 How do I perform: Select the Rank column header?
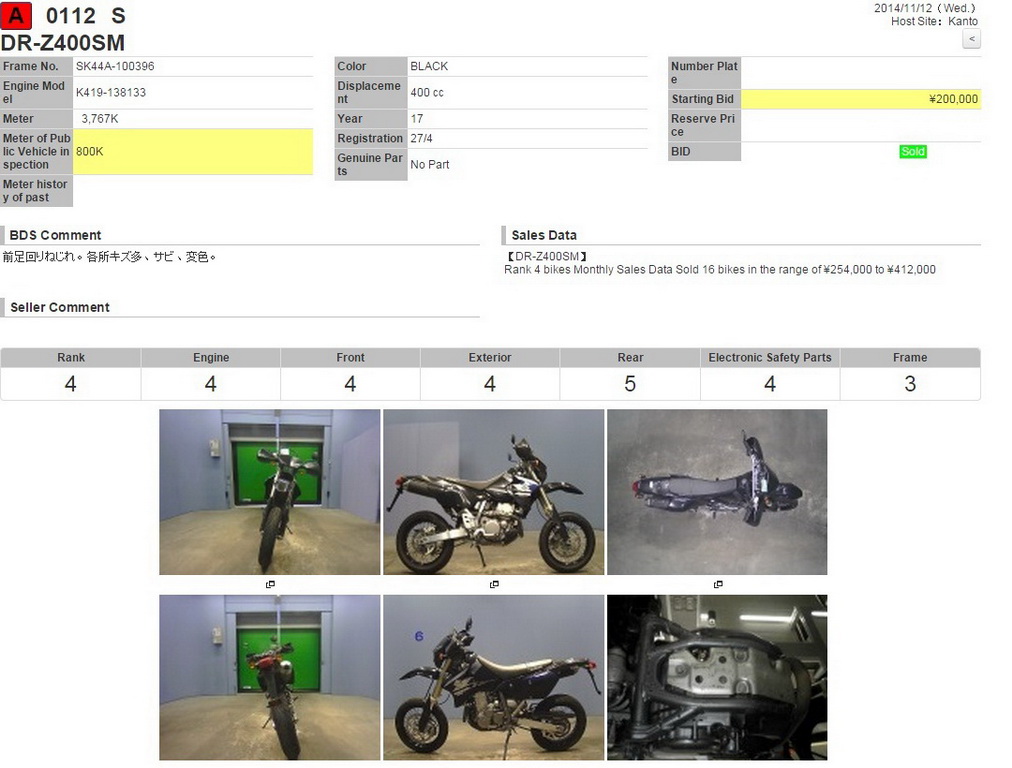[71, 358]
